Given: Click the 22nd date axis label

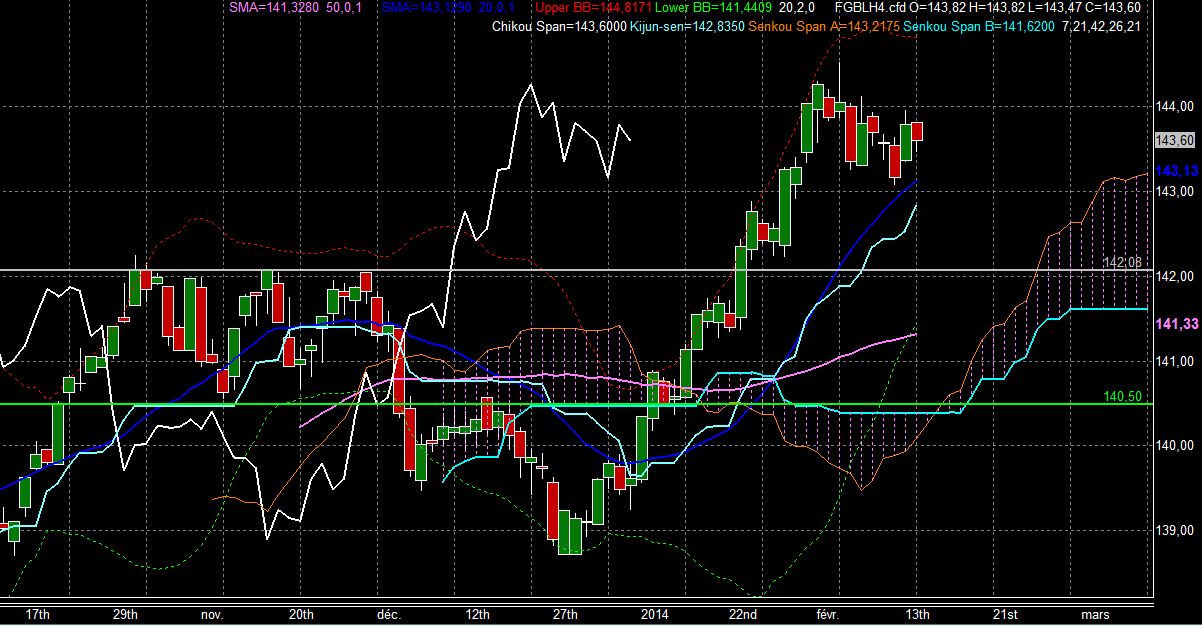Looking at the screenshot, I should 742,613.
